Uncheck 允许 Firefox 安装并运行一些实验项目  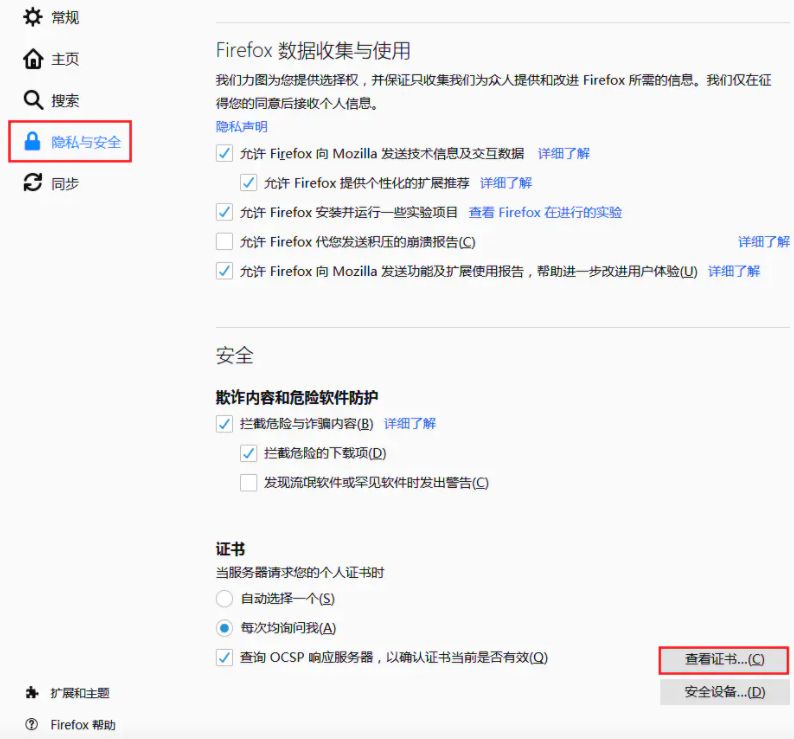224,212
